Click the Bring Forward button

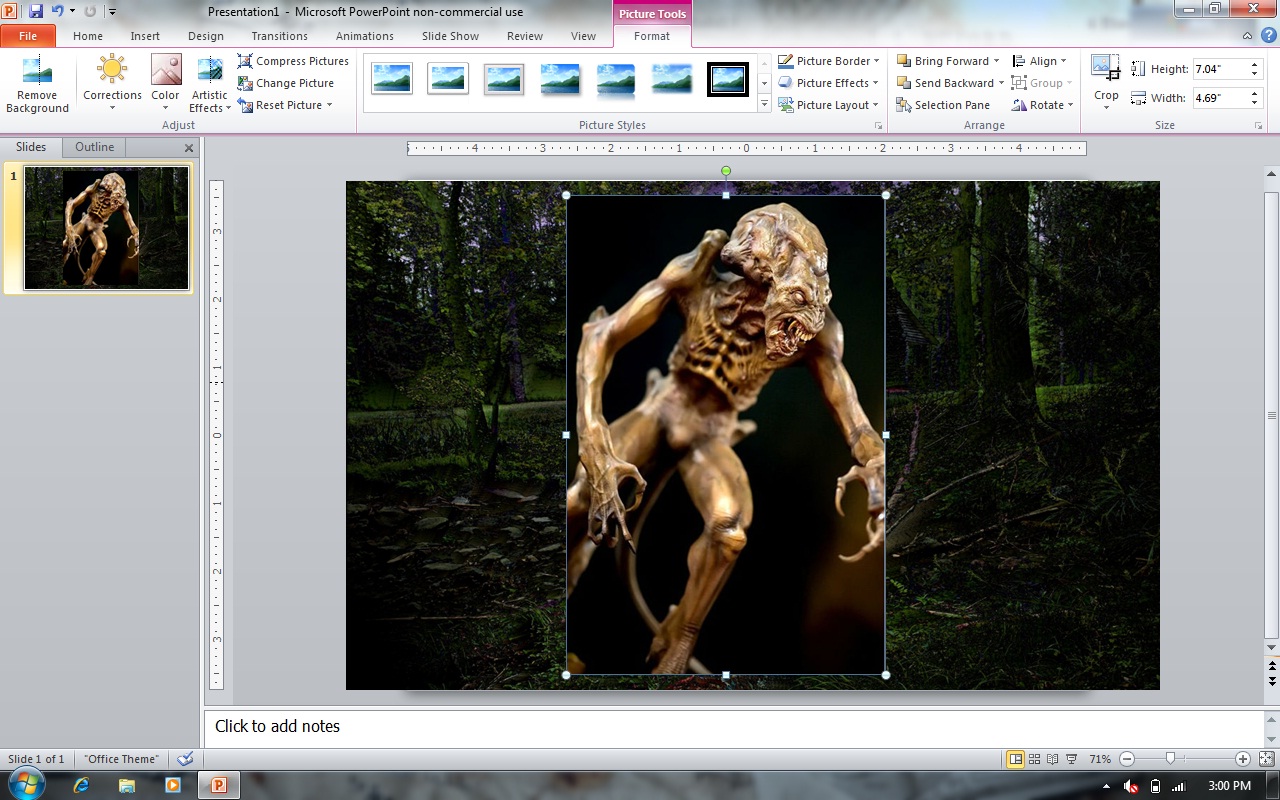[x=942, y=61]
